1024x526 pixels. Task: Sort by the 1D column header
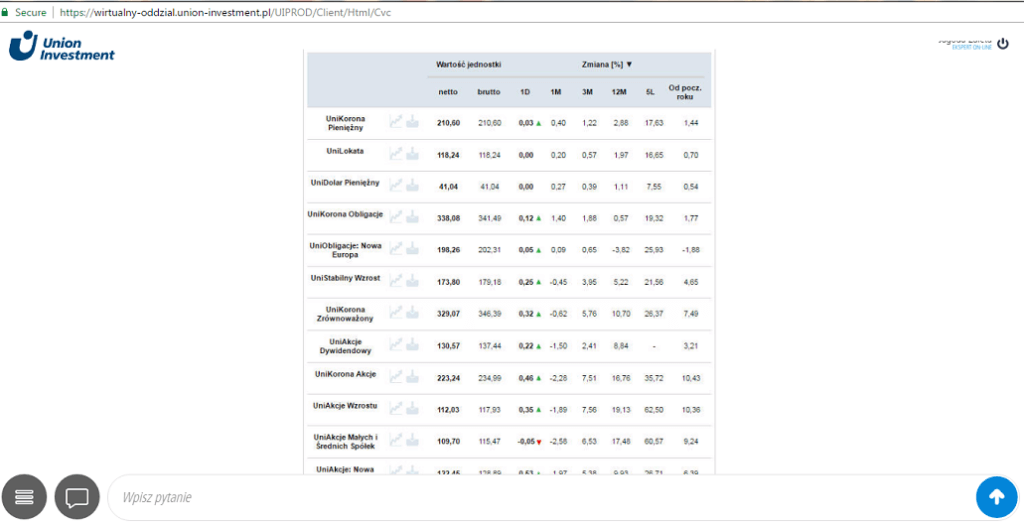coord(524,92)
